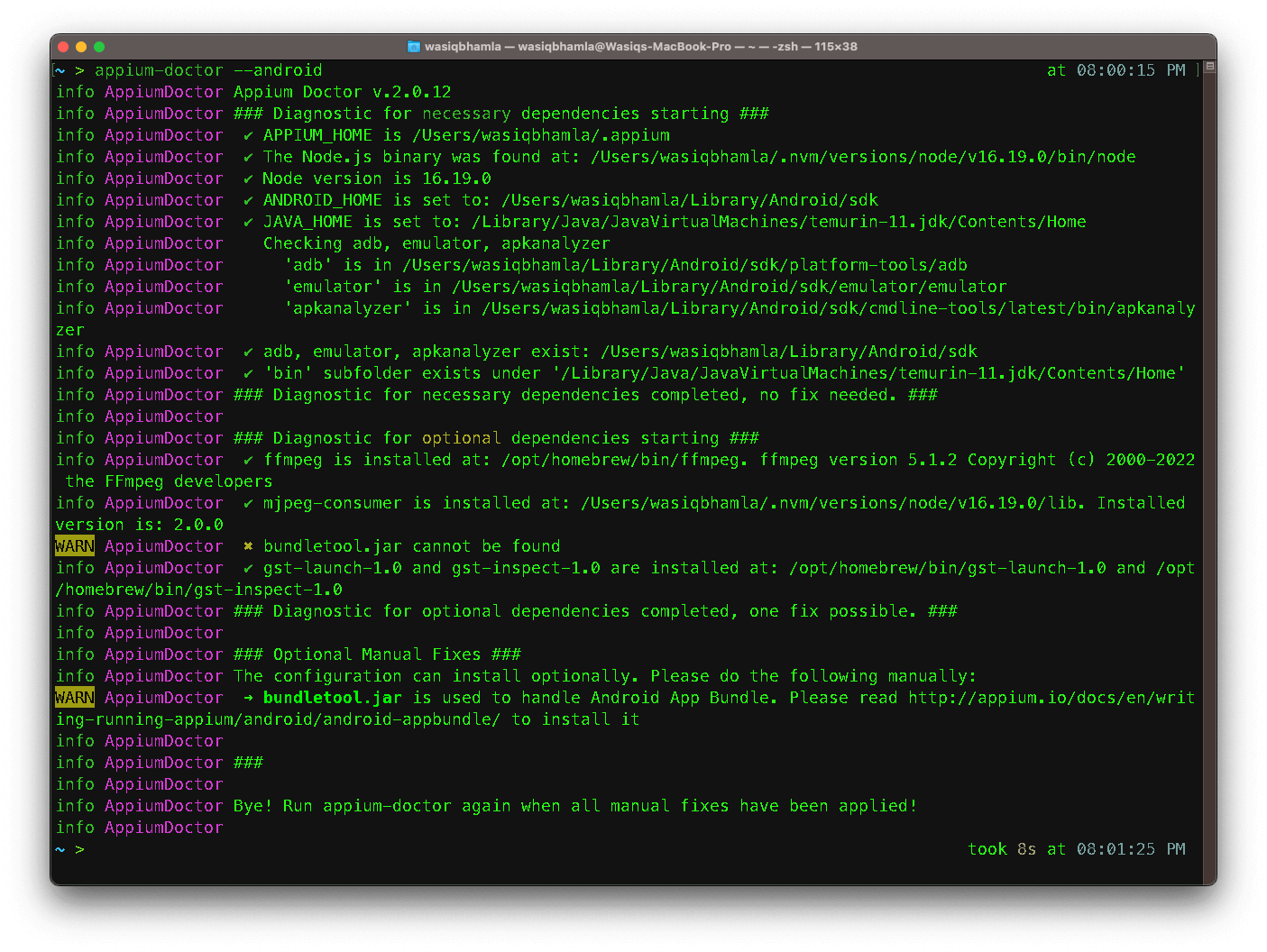Click the second highlighted WARN badge
The image size is (1267, 952).
point(74,697)
